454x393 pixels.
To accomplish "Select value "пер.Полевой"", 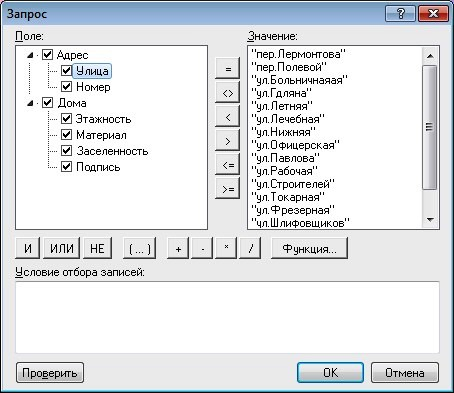I will pyautogui.click(x=289, y=67).
